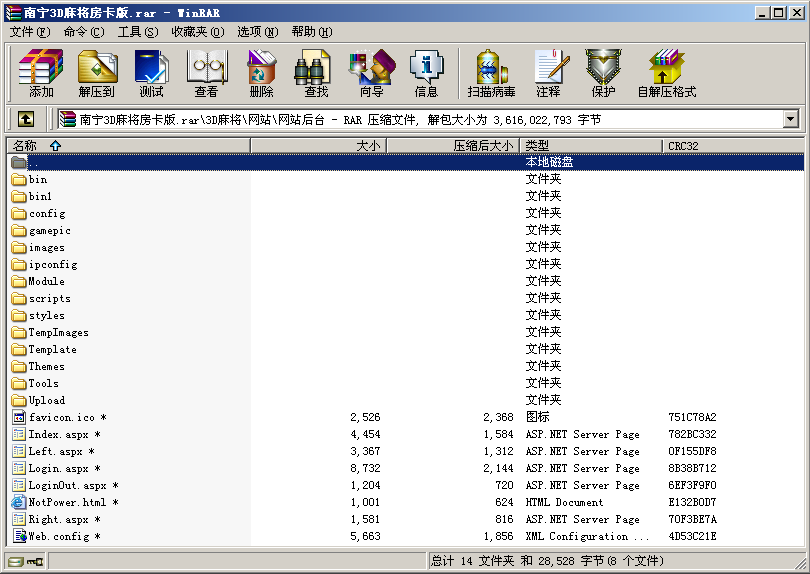Screen dimensions: 810x574
Task: Go up one folder level button
Action: coord(26,119)
